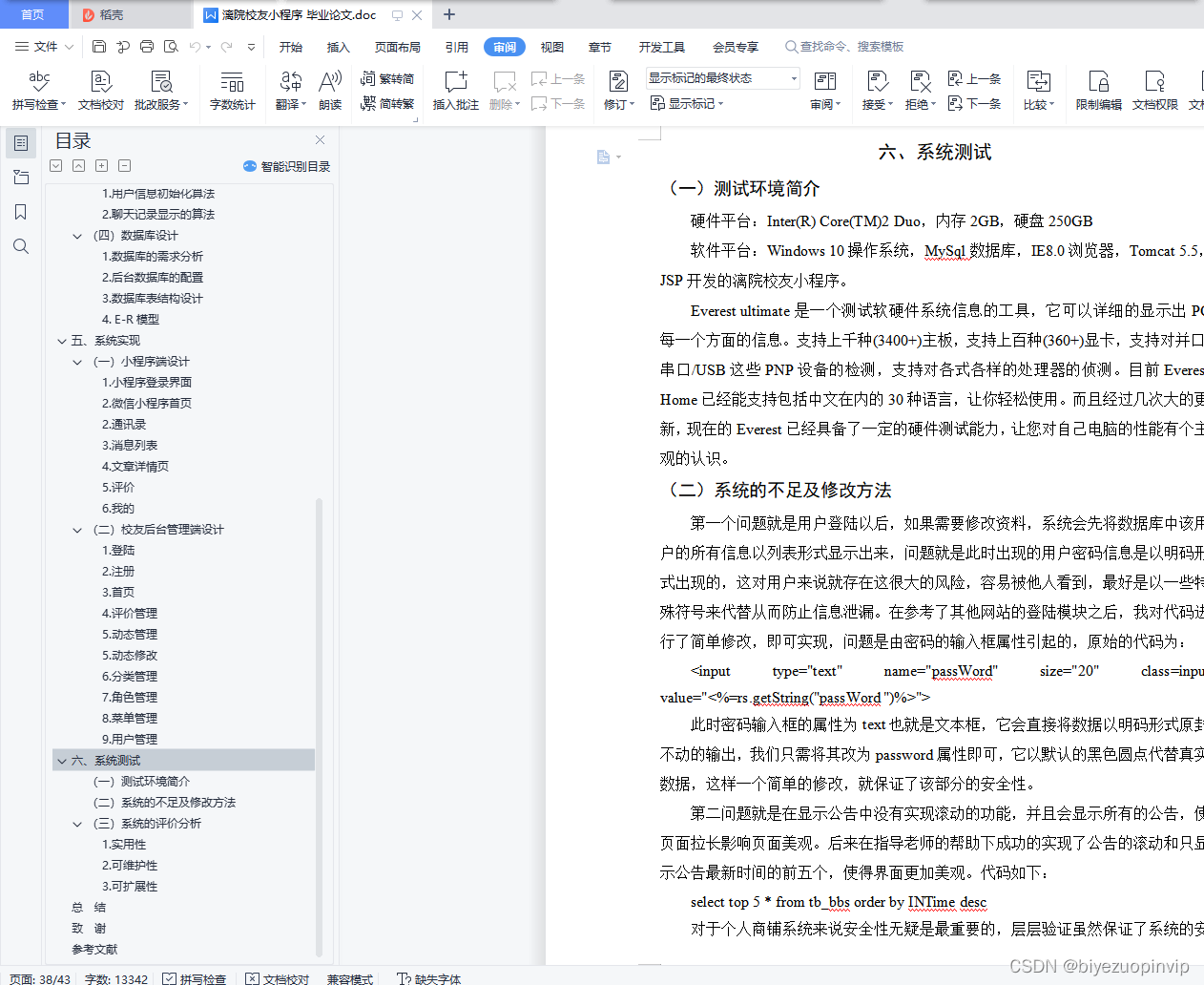The width and height of the screenshot is (1204, 985).
Task: Toggle 拼写检查 checkbox in status bar
Action: point(195,978)
